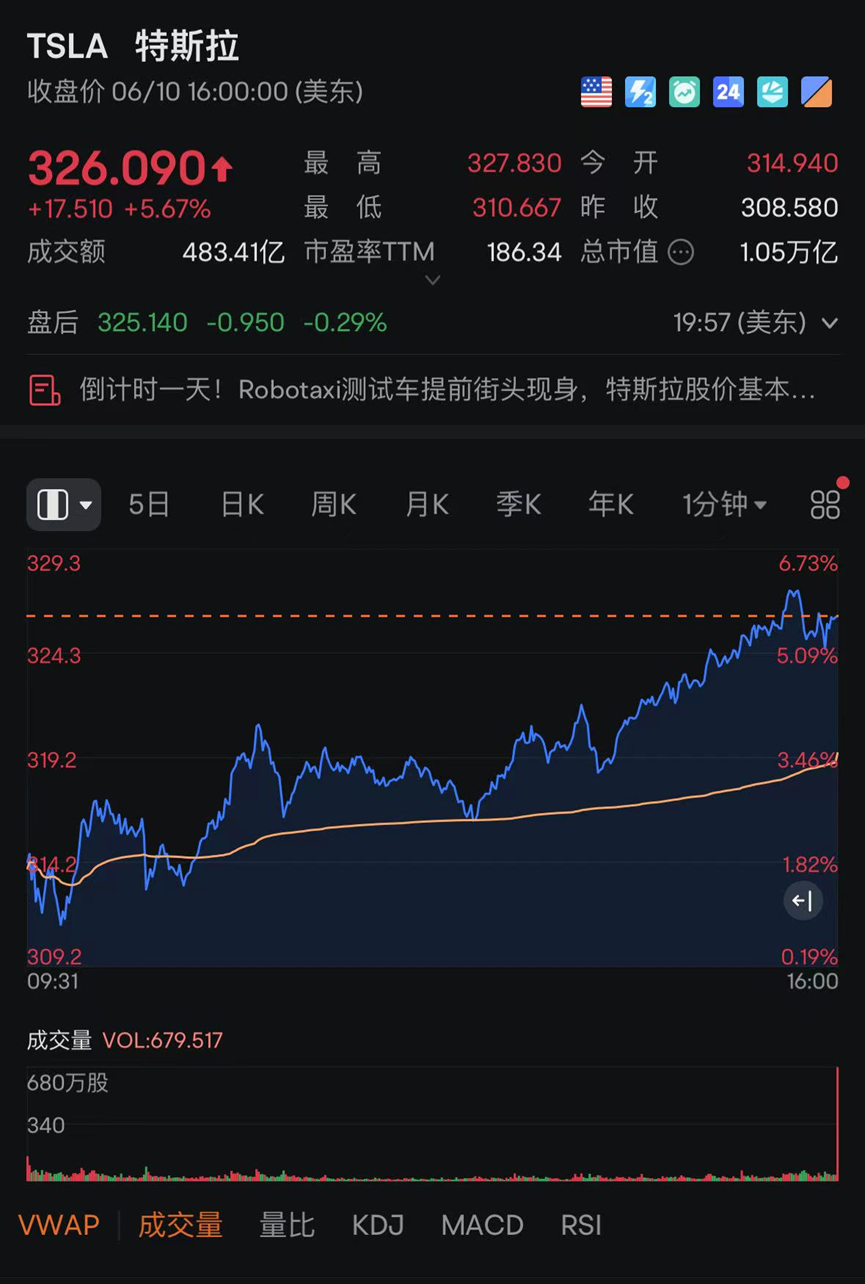The image size is (865, 1284).
Task: Click the US flag market icon
Action: tap(595, 92)
